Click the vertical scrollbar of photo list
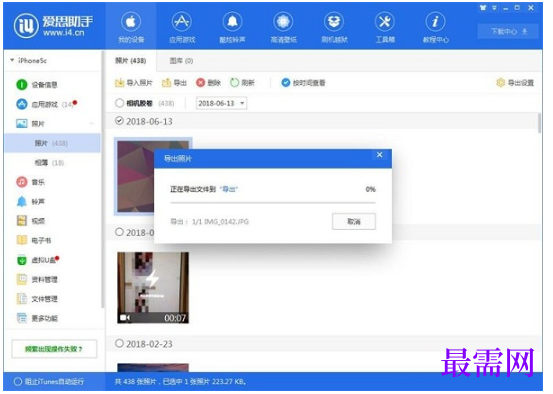This screenshot has height=394, width=553. (x=540, y=123)
